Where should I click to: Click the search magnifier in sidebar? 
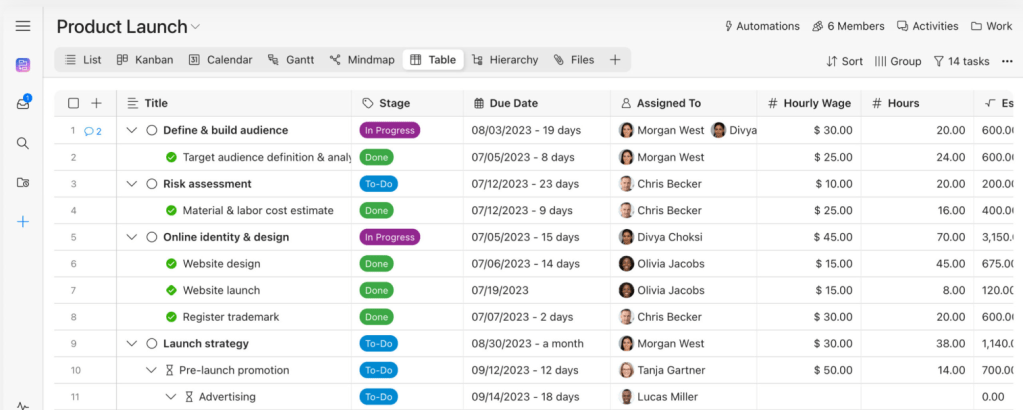(23, 143)
